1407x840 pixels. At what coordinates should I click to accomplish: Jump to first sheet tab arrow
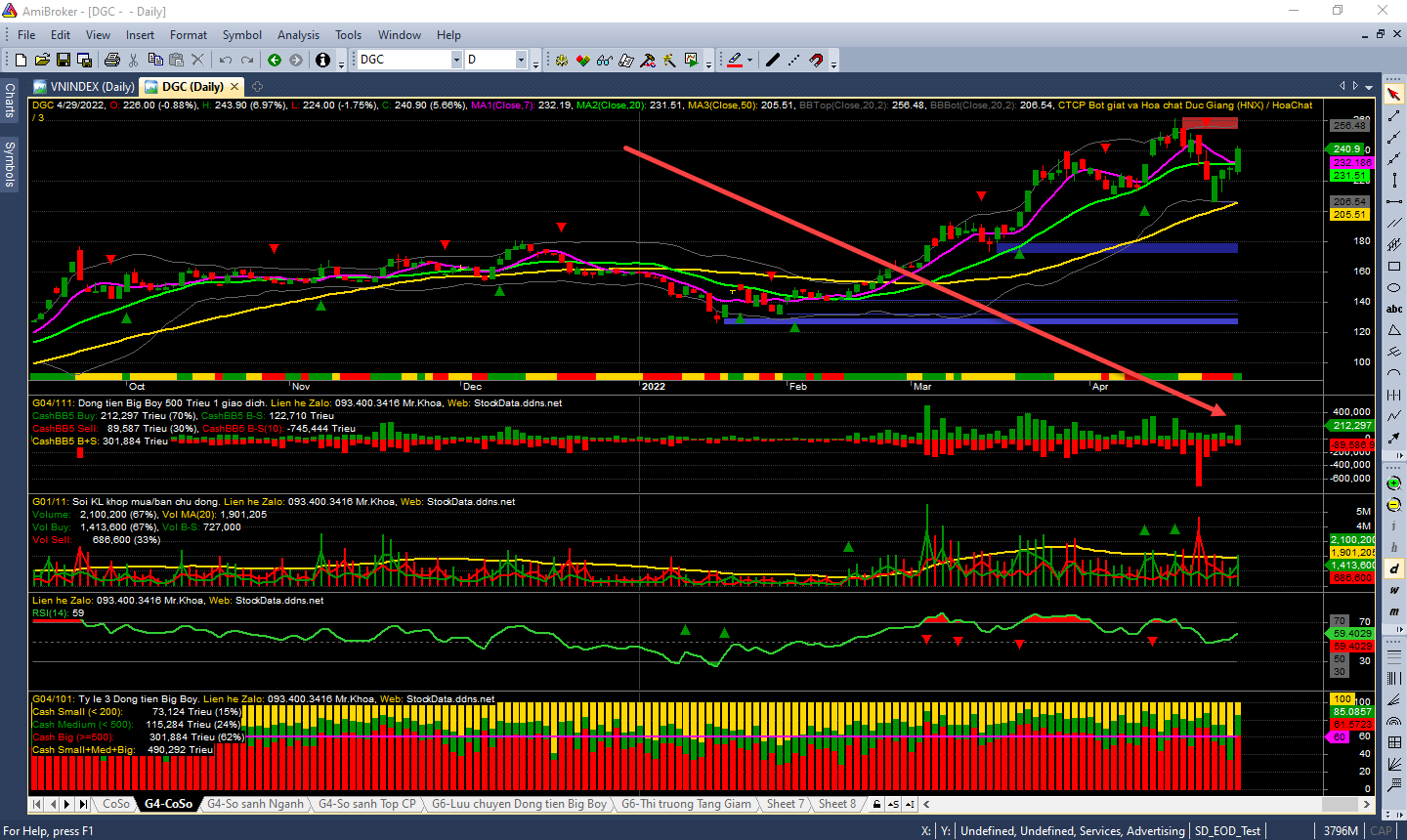(x=37, y=804)
